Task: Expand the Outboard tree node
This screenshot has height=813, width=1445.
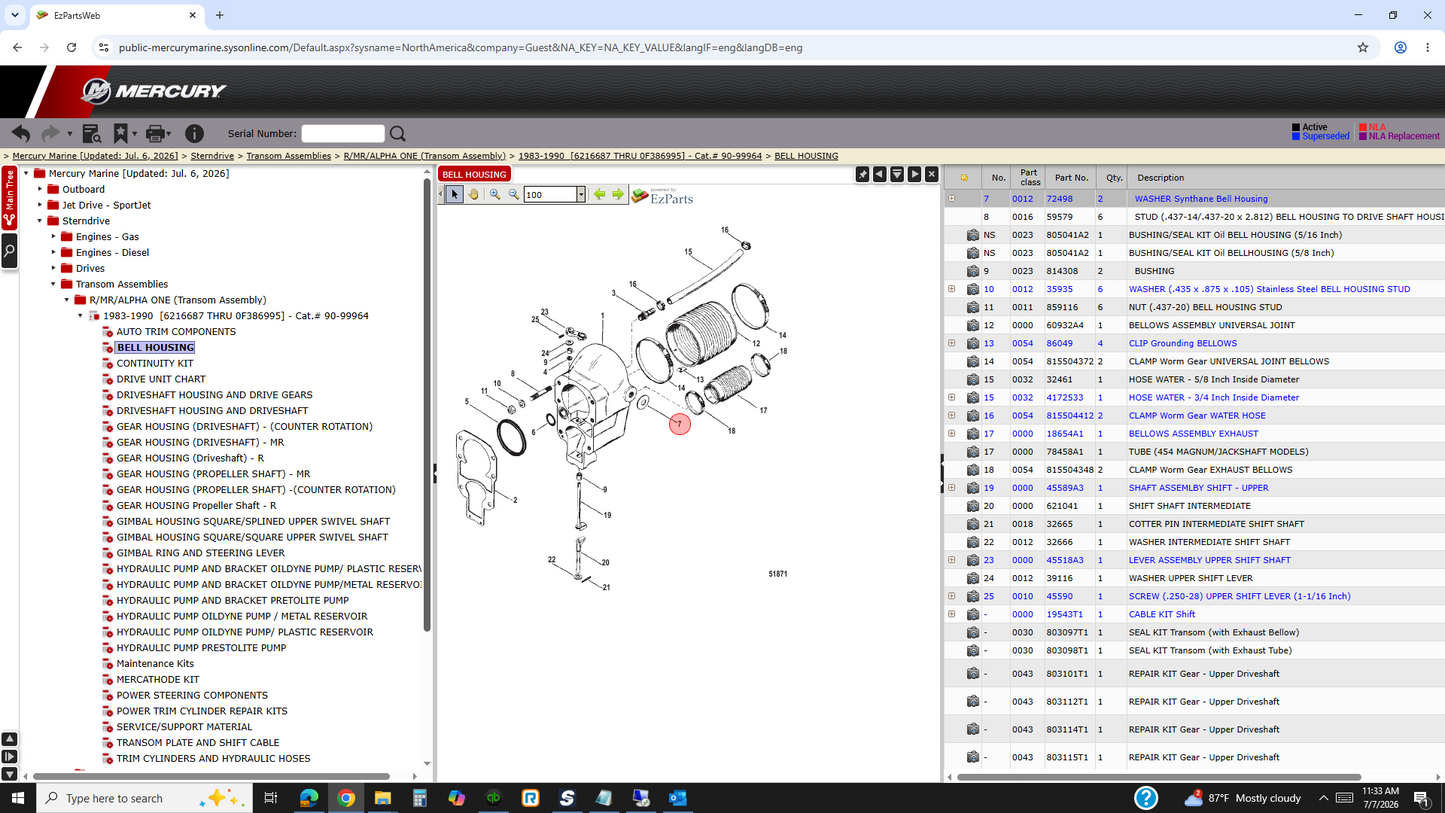Action: [41, 189]
